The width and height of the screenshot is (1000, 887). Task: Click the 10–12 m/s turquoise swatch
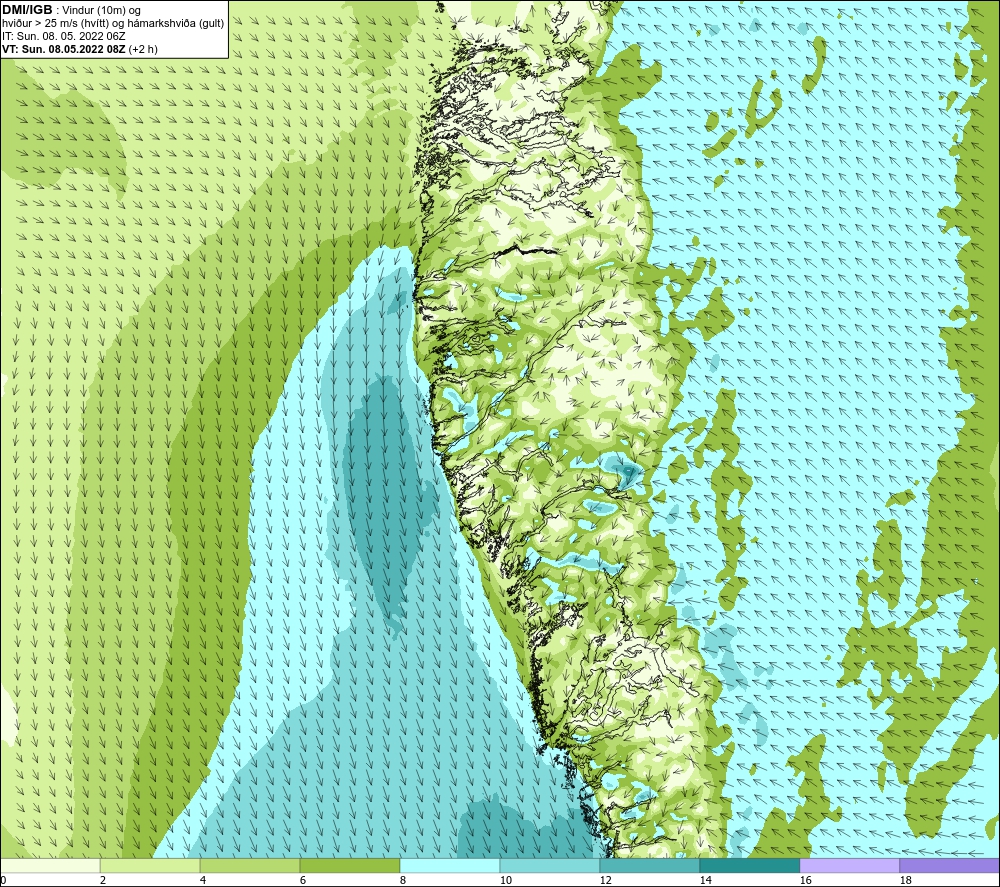coord(550,866)
